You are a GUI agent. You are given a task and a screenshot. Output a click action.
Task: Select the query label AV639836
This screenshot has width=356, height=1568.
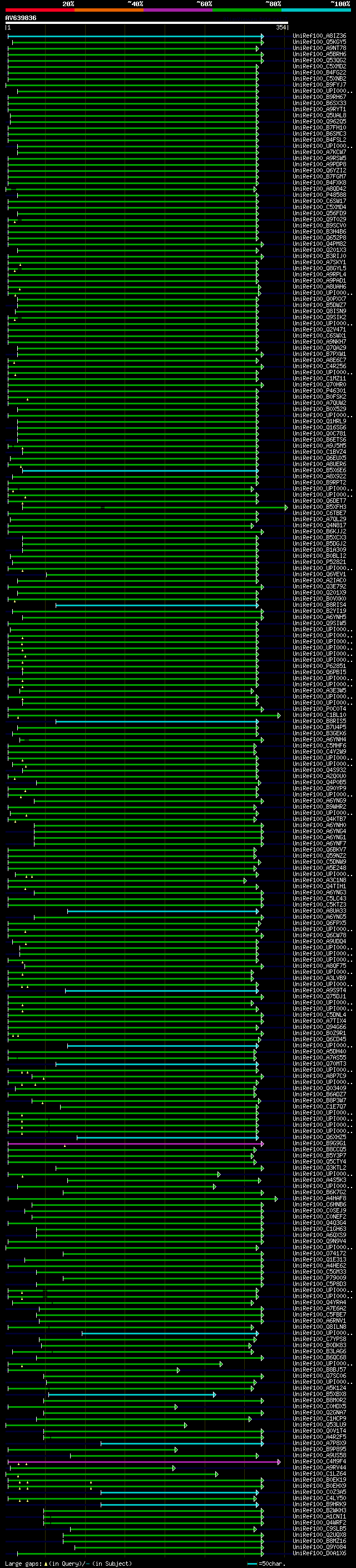coord(21,18)
